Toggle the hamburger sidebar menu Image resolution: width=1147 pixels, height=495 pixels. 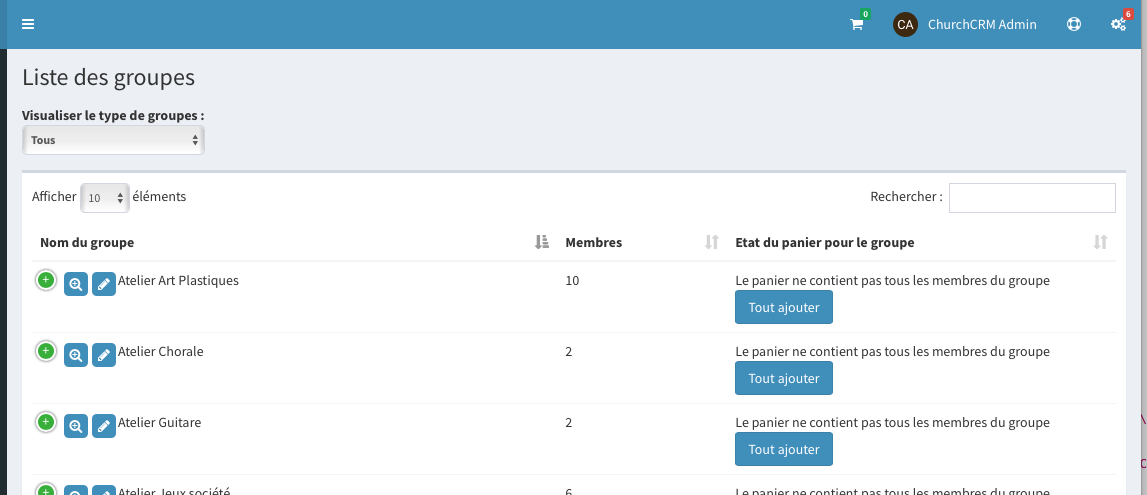[28, 24]
